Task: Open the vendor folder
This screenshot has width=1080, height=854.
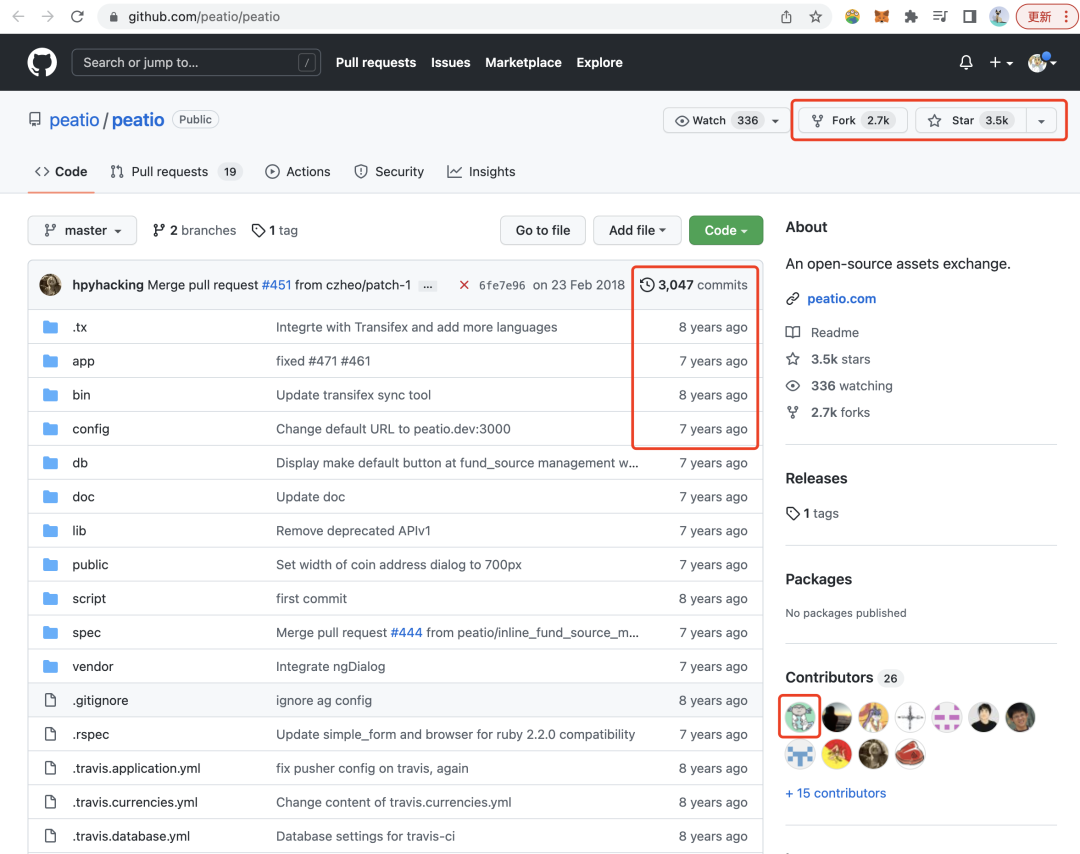Action: coord(93,667)
